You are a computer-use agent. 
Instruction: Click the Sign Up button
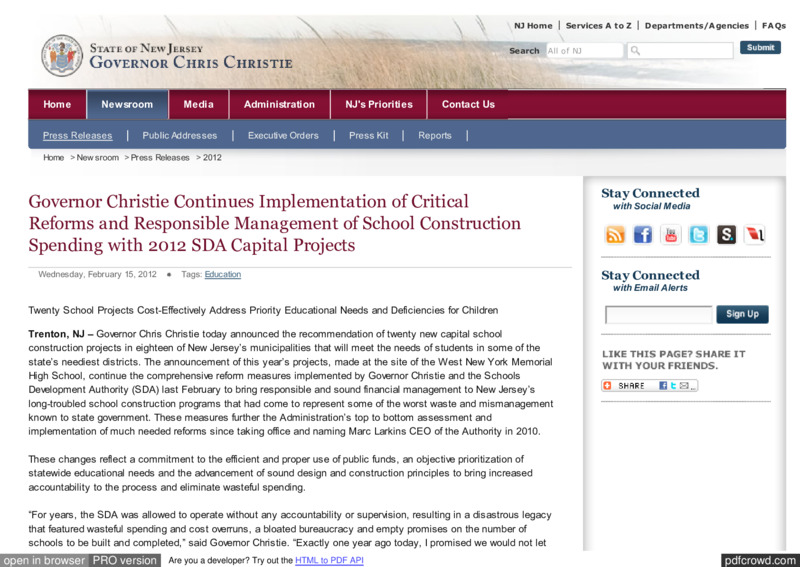(x=742, y=314)
